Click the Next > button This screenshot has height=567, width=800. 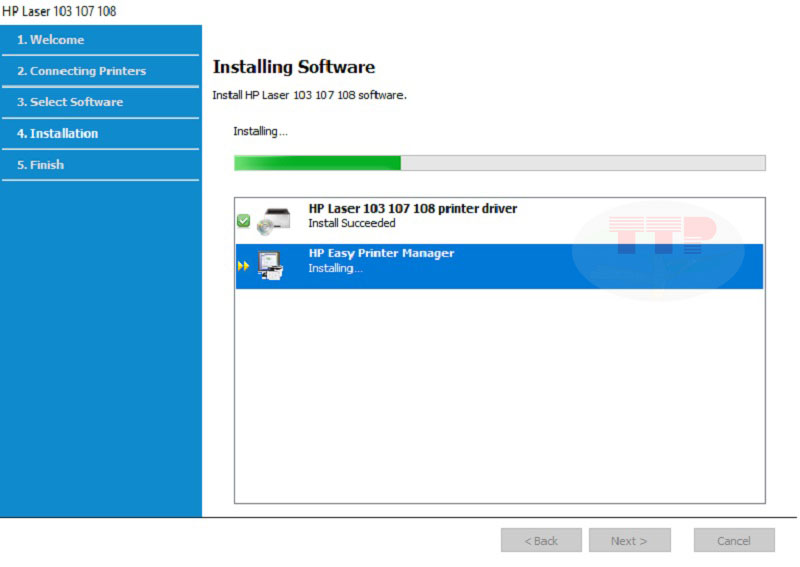629,541
